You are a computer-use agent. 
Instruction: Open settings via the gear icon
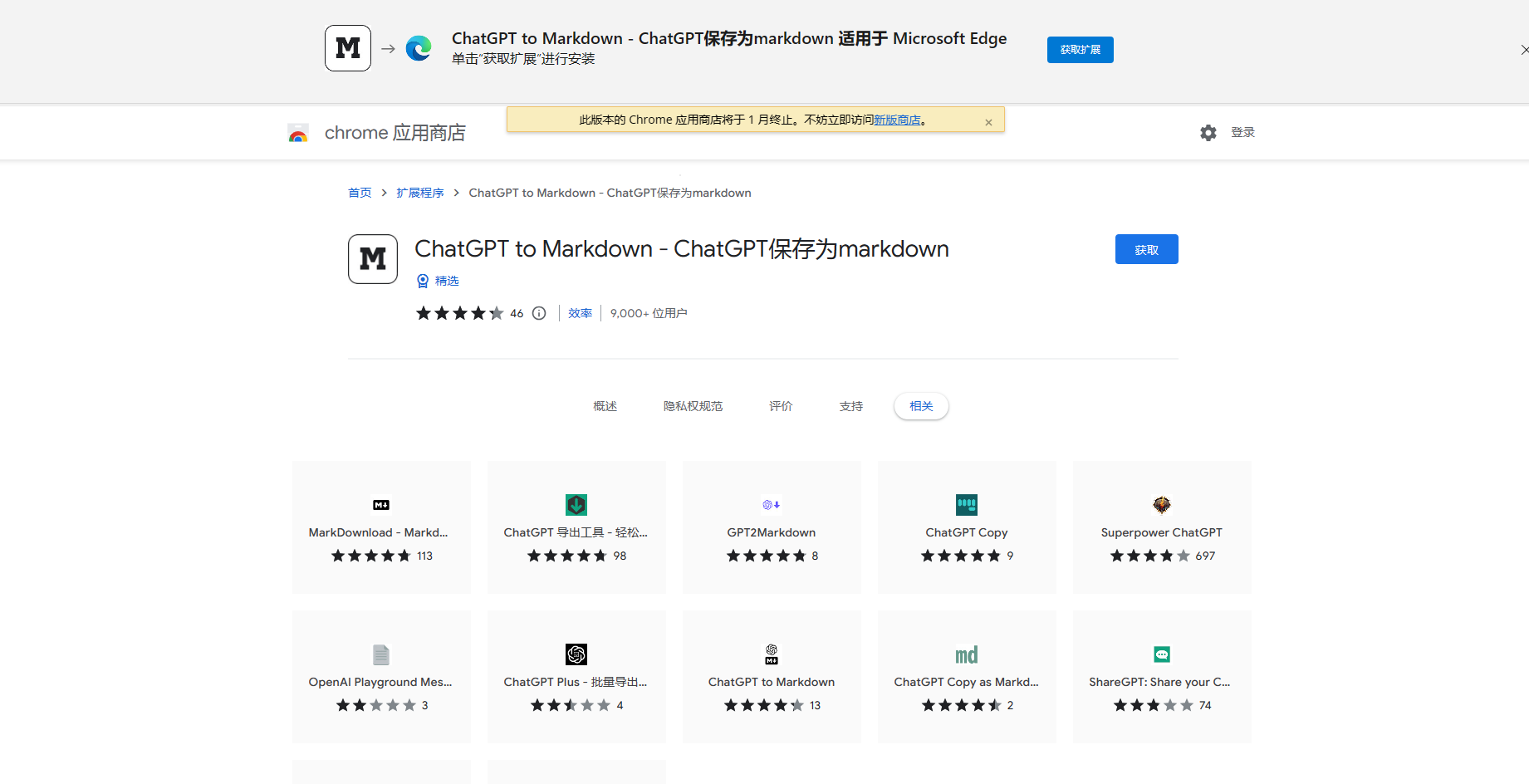pyautogui.click(x=1208, y=133)
